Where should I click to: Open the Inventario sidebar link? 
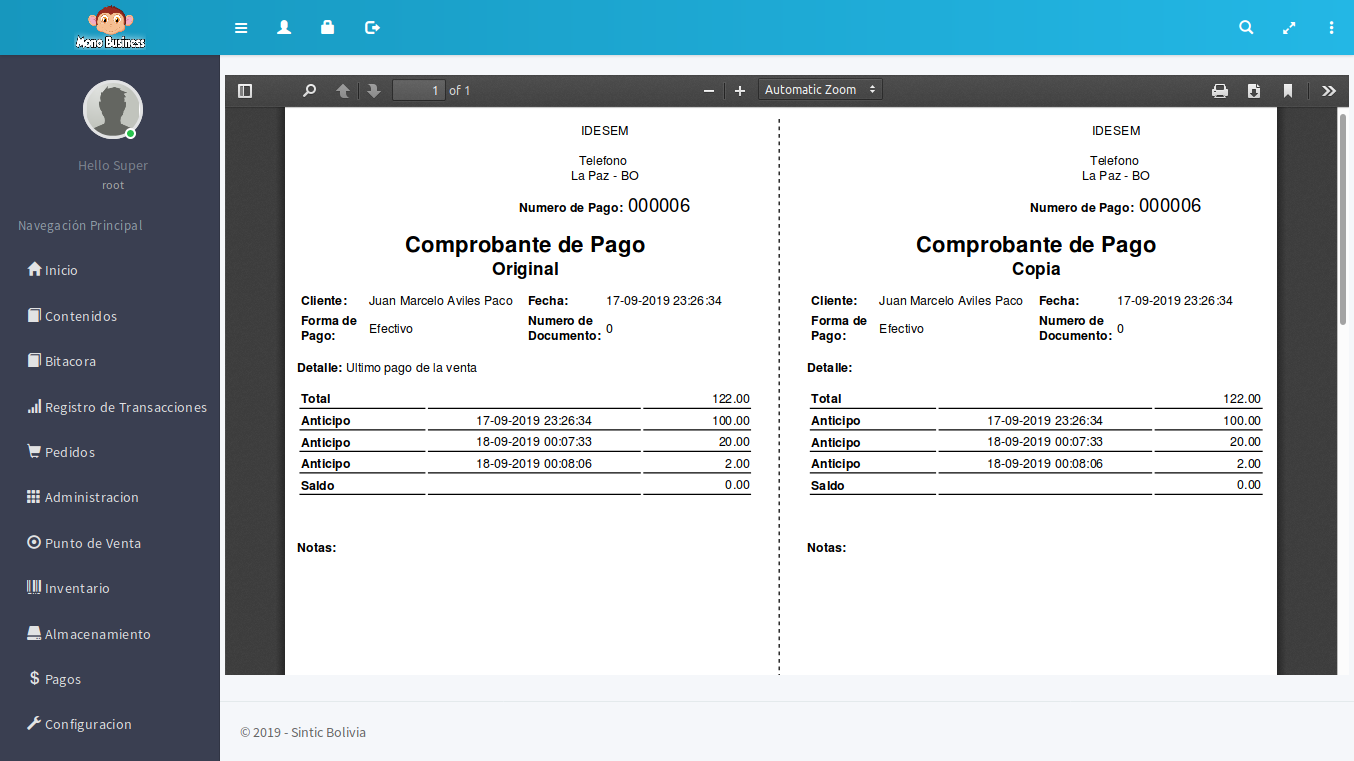tap(77, 588)
